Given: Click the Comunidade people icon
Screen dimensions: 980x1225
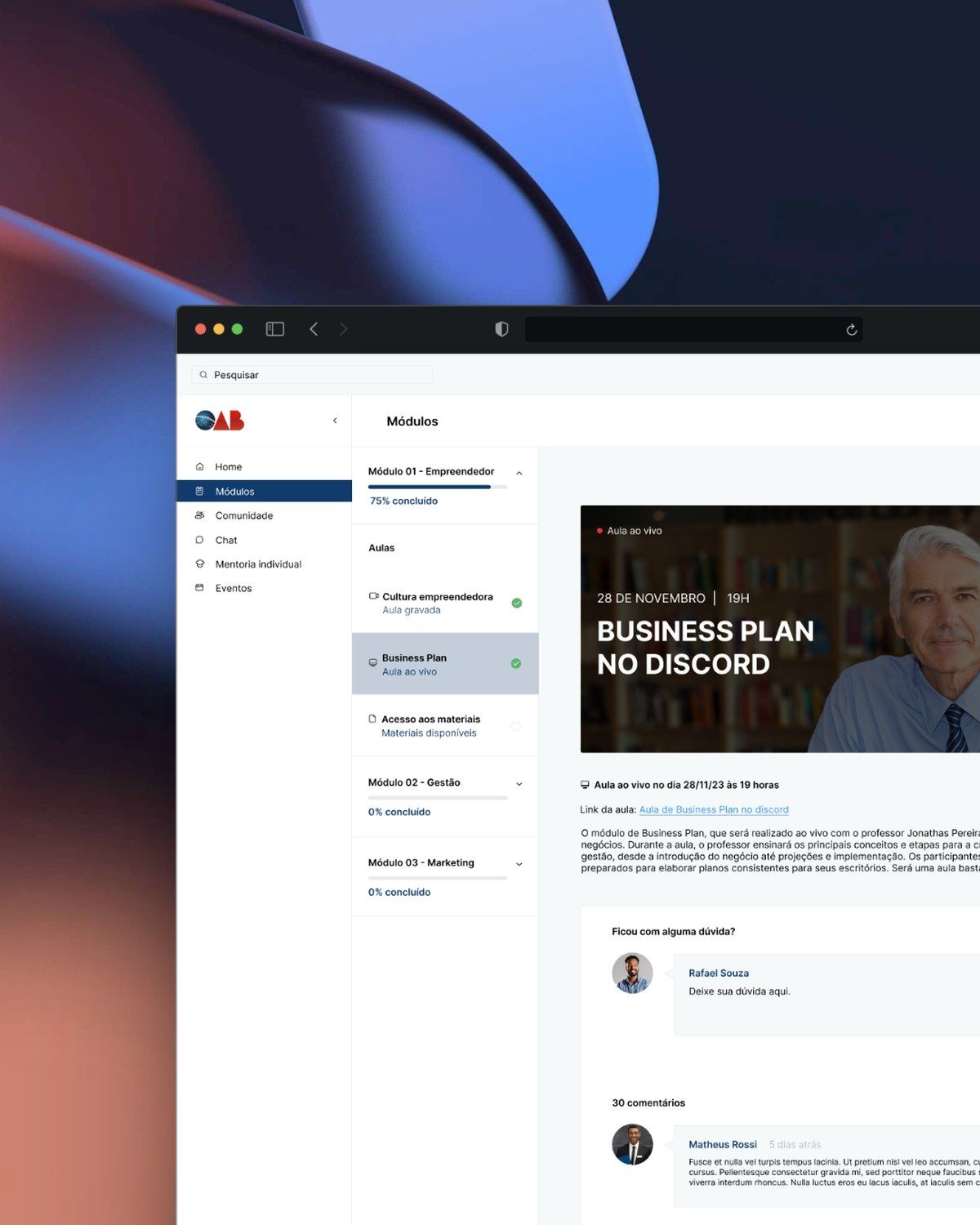Looking at the screenshot, I should click(200, 516).
